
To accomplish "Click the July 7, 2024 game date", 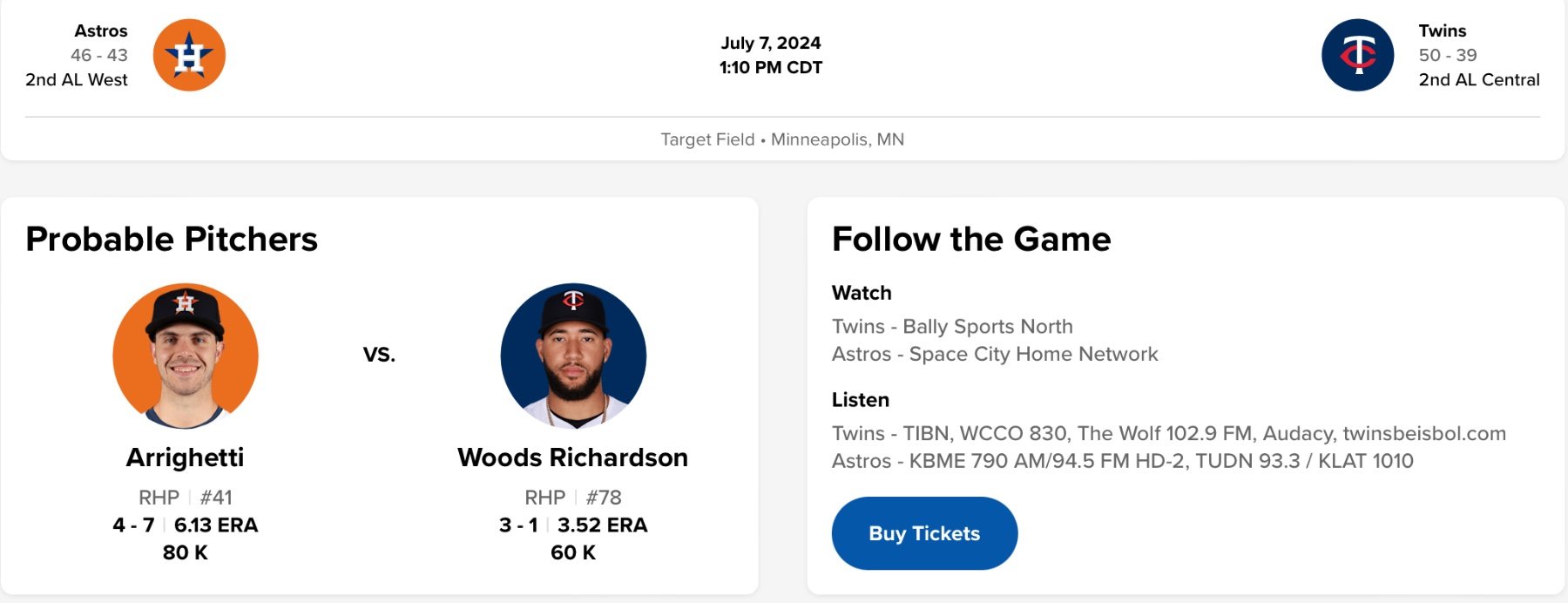I will tap(771, 43).
